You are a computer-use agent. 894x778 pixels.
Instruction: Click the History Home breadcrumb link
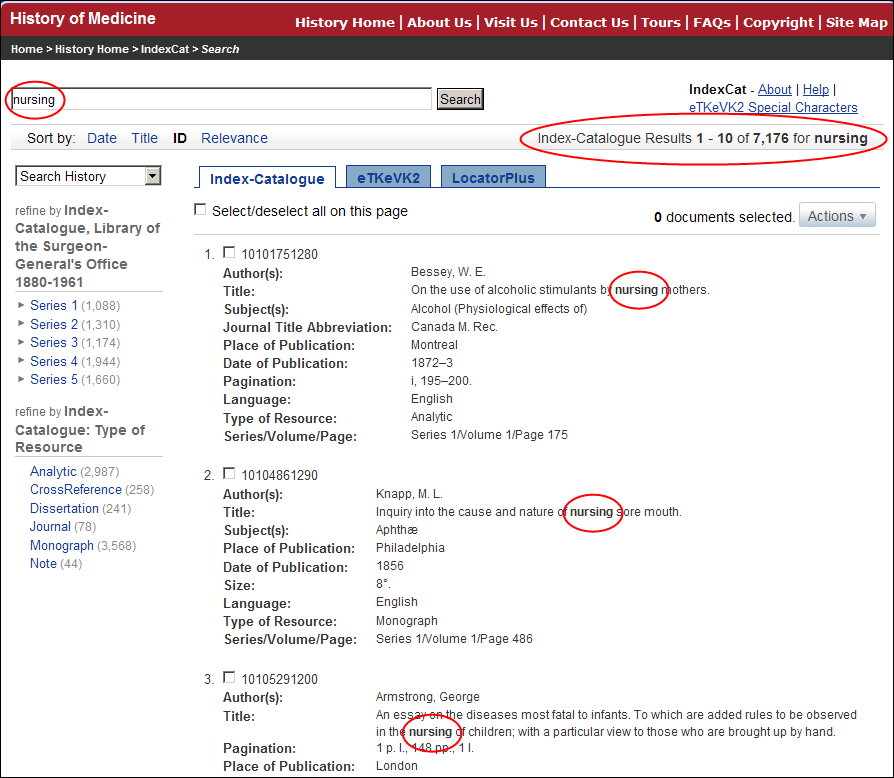tap(92, 49)
